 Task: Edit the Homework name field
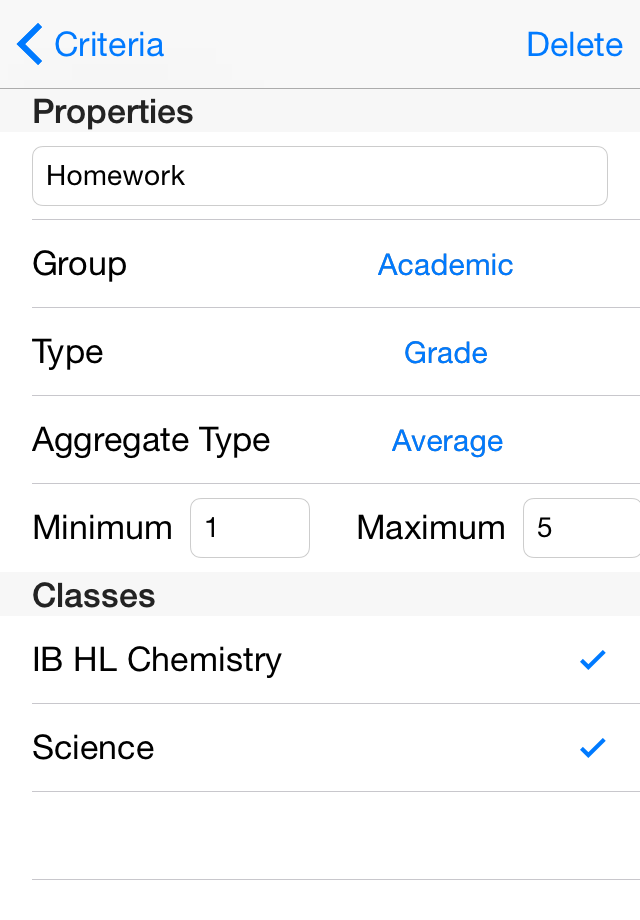click(320, 176)
